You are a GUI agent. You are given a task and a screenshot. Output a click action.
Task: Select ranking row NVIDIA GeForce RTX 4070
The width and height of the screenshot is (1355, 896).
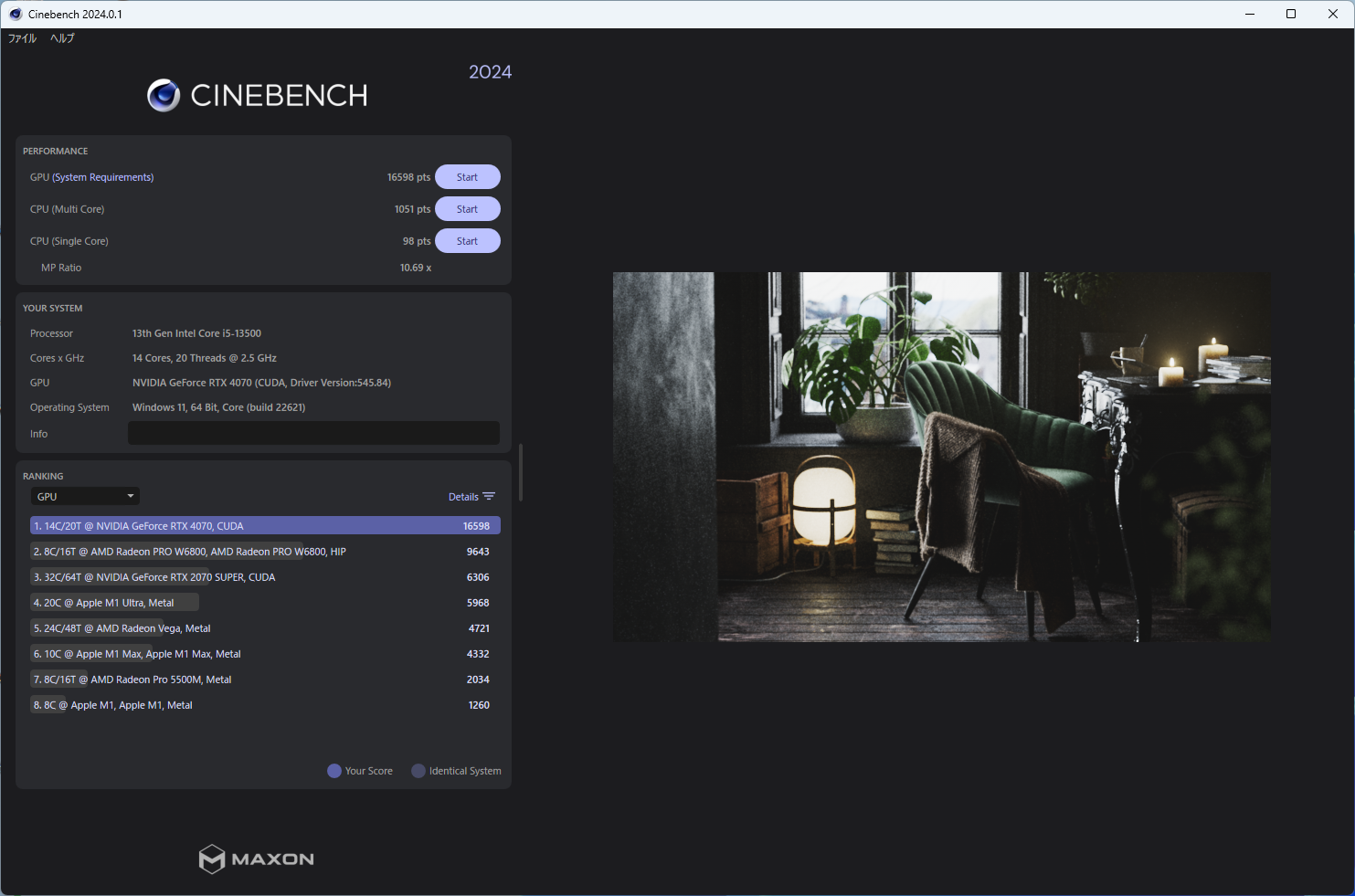pyautogui.click(x=265, y=526)
